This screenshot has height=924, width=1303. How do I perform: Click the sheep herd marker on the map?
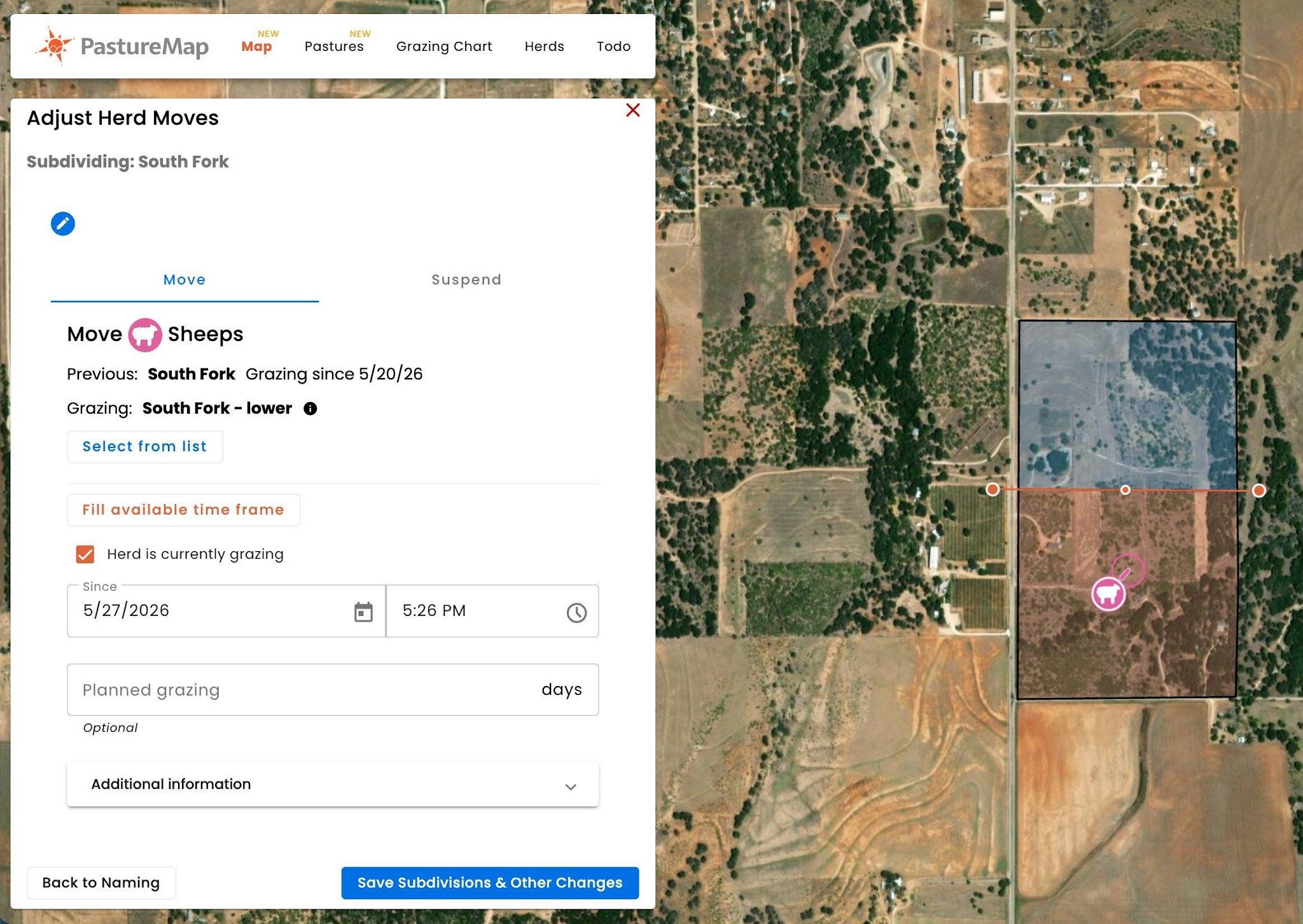pos(1108,594)
